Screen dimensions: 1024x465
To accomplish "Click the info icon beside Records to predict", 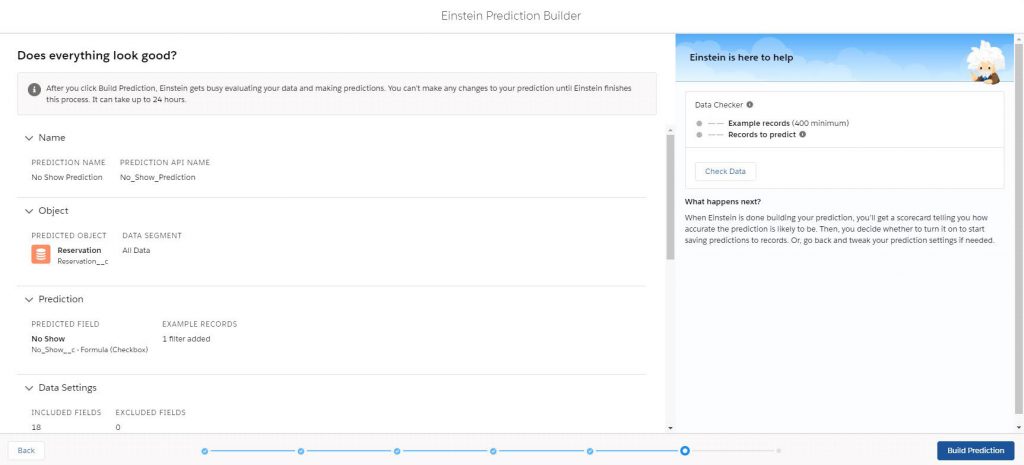I will 803,134.
